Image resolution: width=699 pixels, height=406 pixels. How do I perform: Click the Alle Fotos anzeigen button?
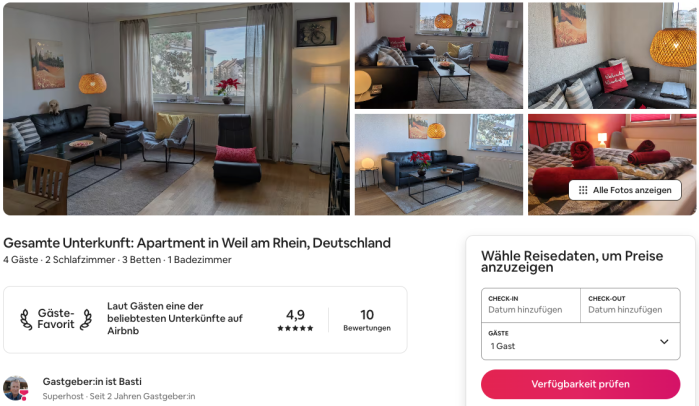(x=625, y=190)
